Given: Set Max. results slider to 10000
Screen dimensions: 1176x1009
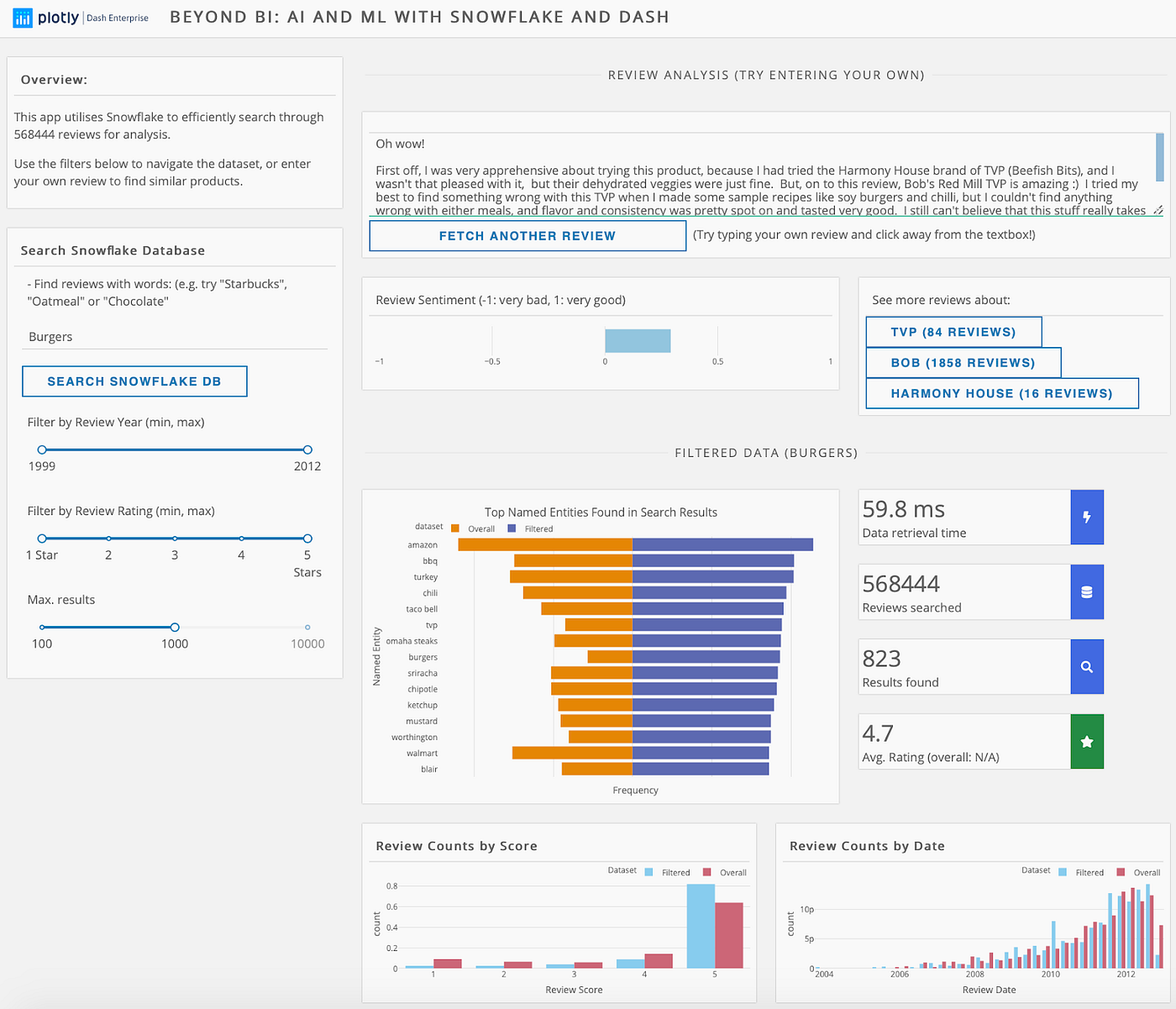Looking at the screenshot, I should pyautogui.click(x=307, y=628).
